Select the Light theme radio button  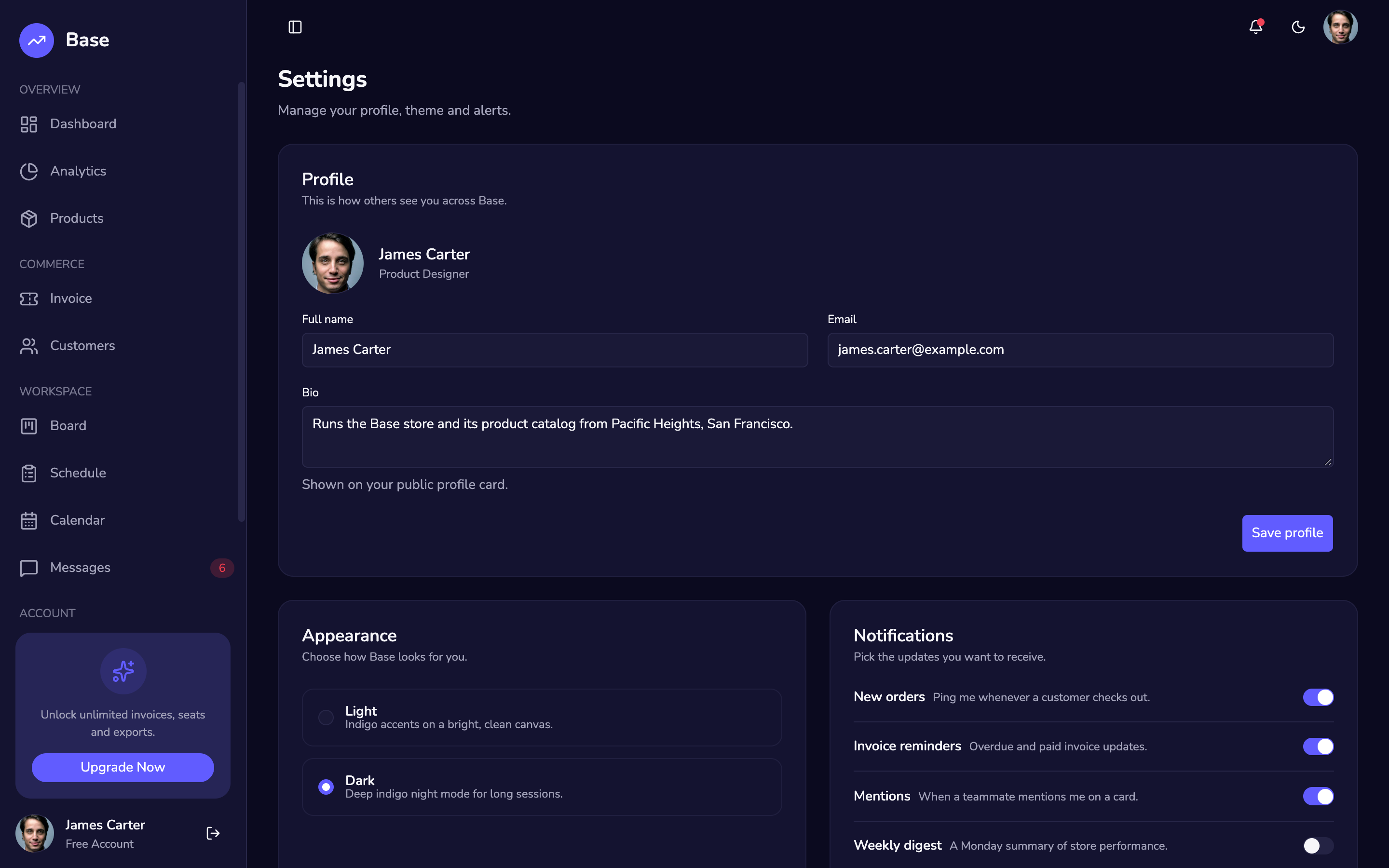click(x=326, y=717)
